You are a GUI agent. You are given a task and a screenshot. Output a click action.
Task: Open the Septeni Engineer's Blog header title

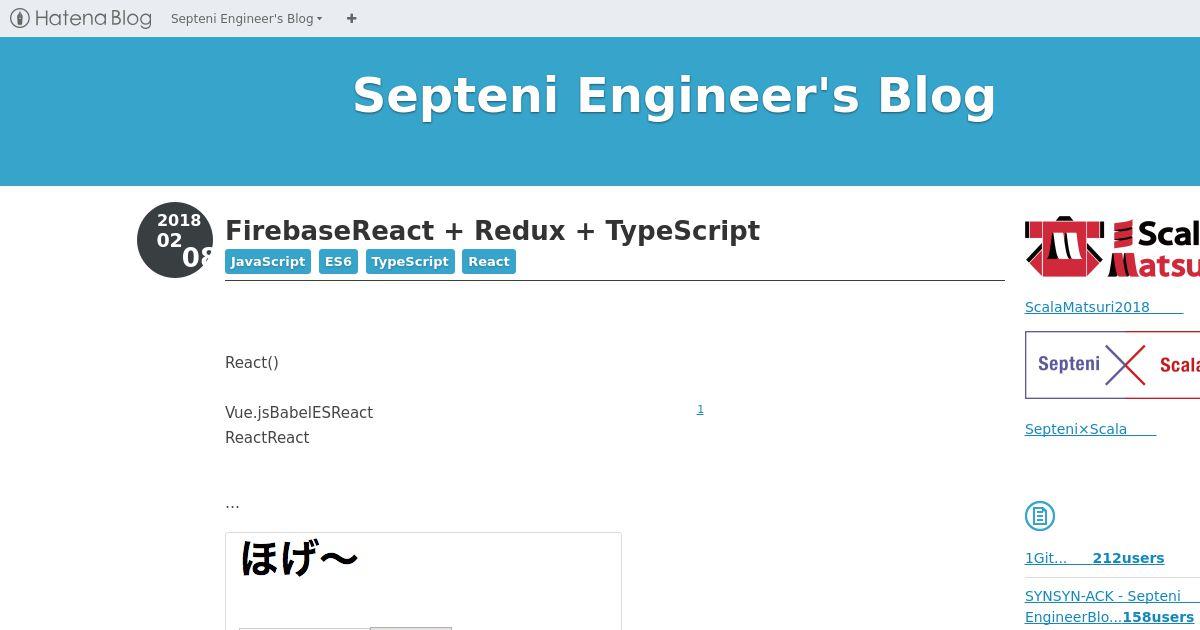(674, 96)
